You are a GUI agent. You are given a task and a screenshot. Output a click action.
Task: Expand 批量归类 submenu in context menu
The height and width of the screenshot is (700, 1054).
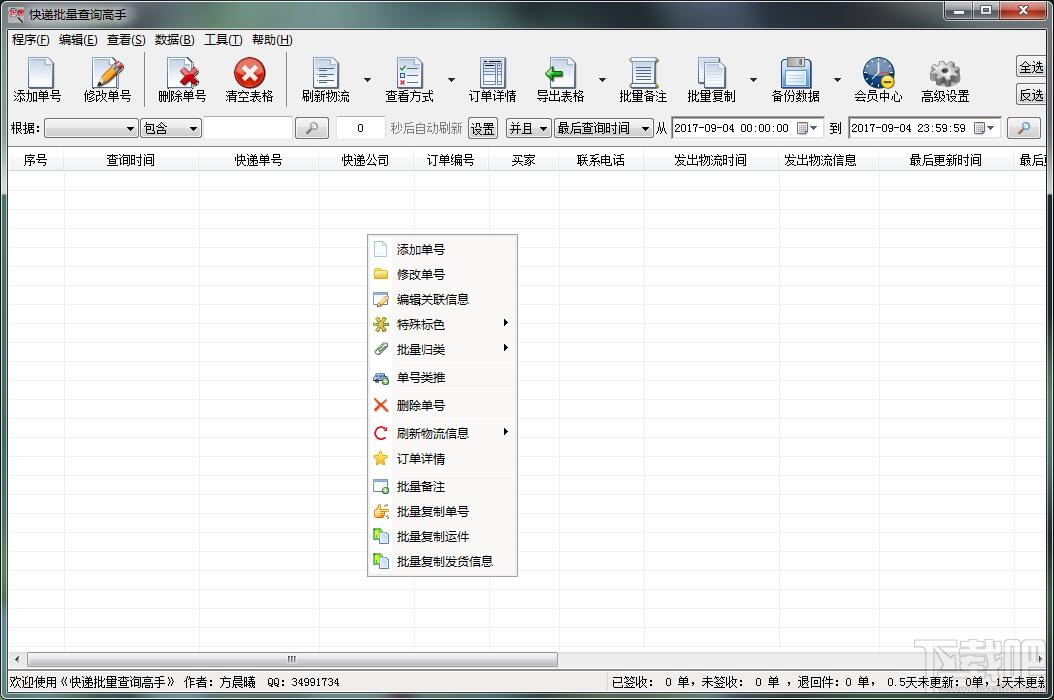coord(442,349)
